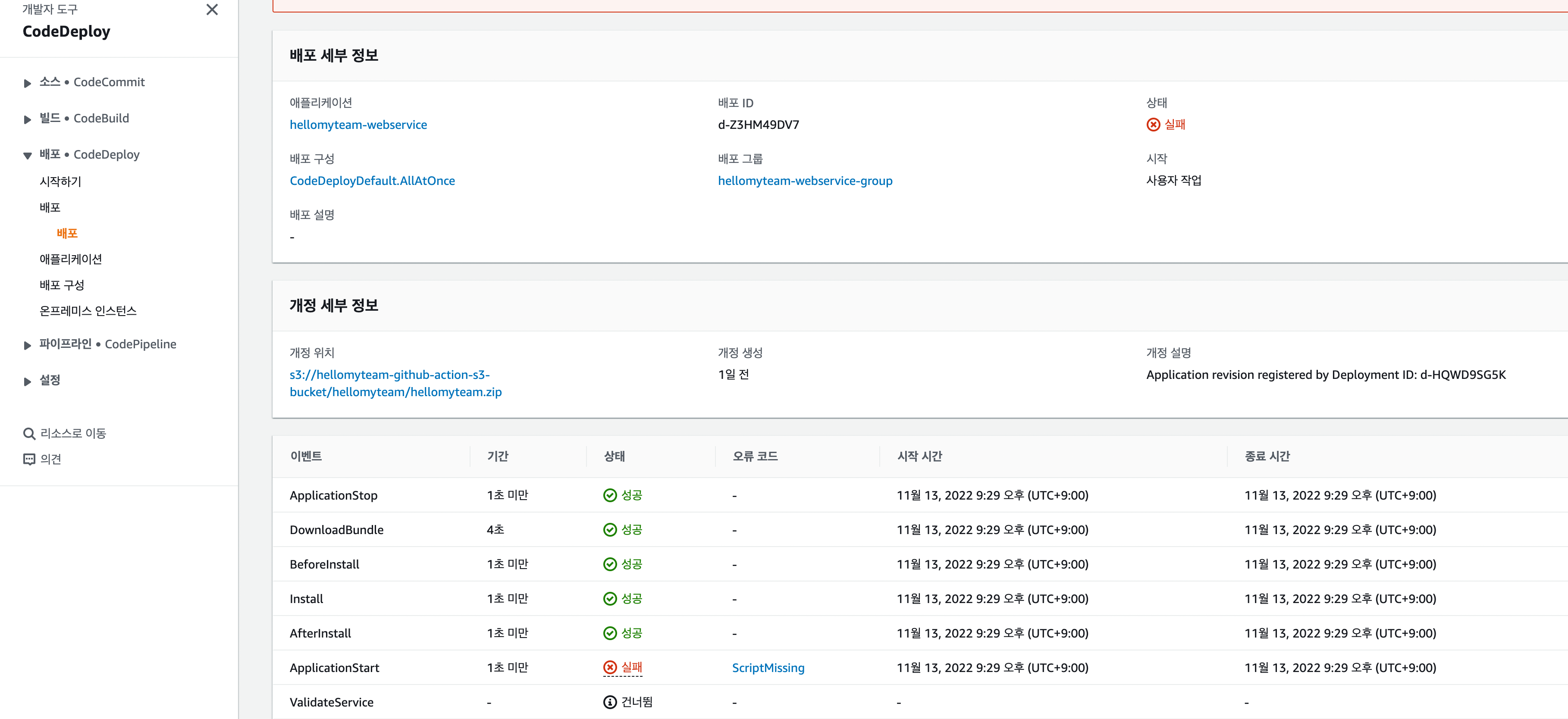This screenshot has width=1568, height=719.
Task: Click the ApplicationStart failure status icon
Action: [x=609, y=668]
